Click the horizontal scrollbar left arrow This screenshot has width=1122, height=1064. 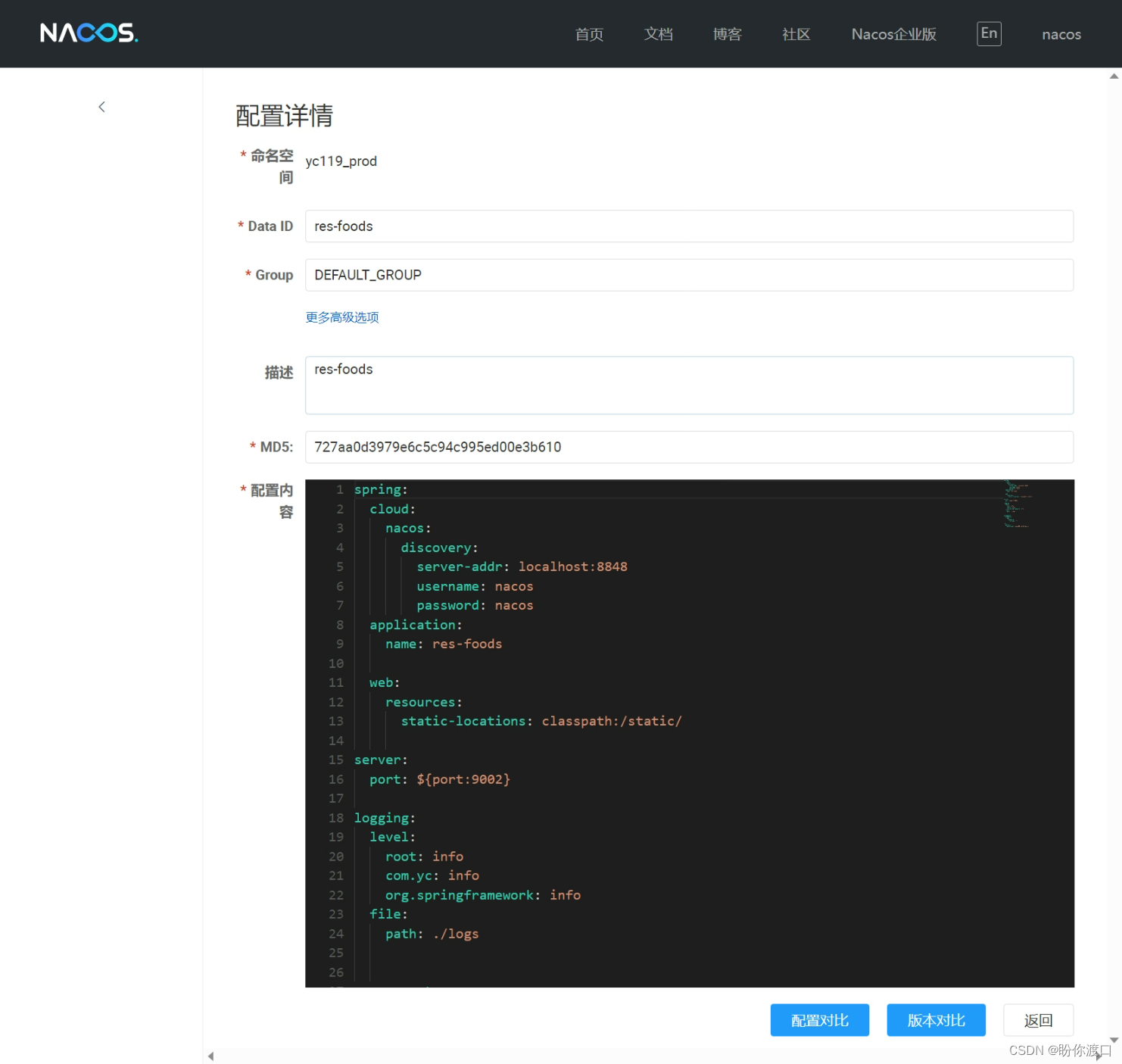pyautogui.click(x=210, y=1056)
